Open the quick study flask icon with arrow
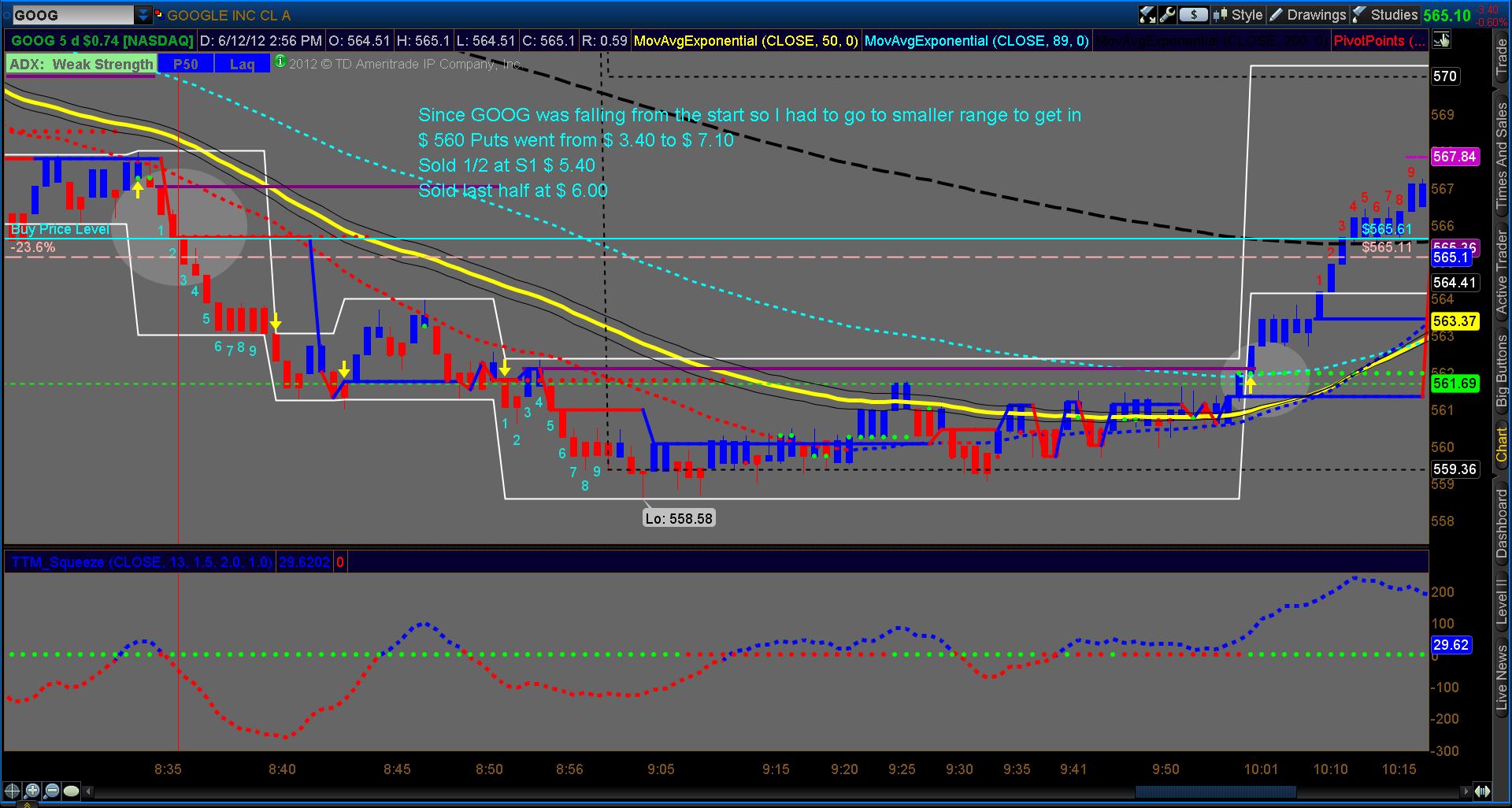 coord(1147,15)
